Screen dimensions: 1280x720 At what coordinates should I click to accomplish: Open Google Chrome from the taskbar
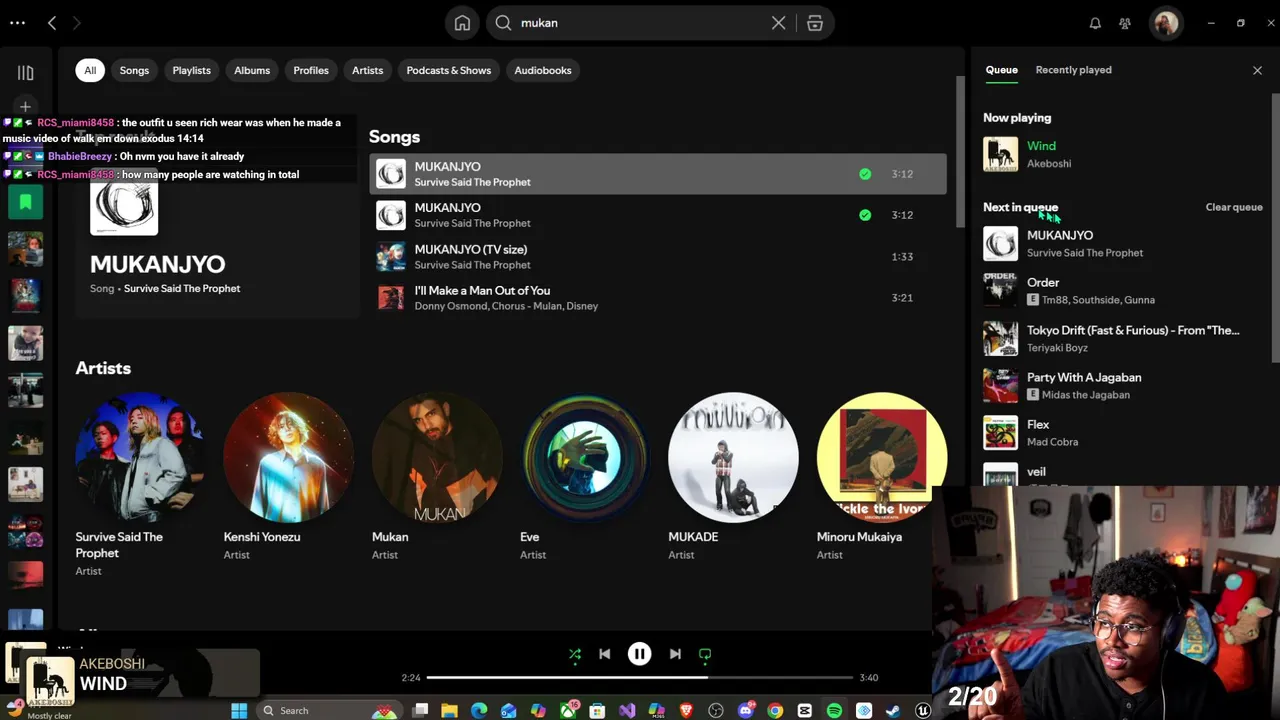775,711
